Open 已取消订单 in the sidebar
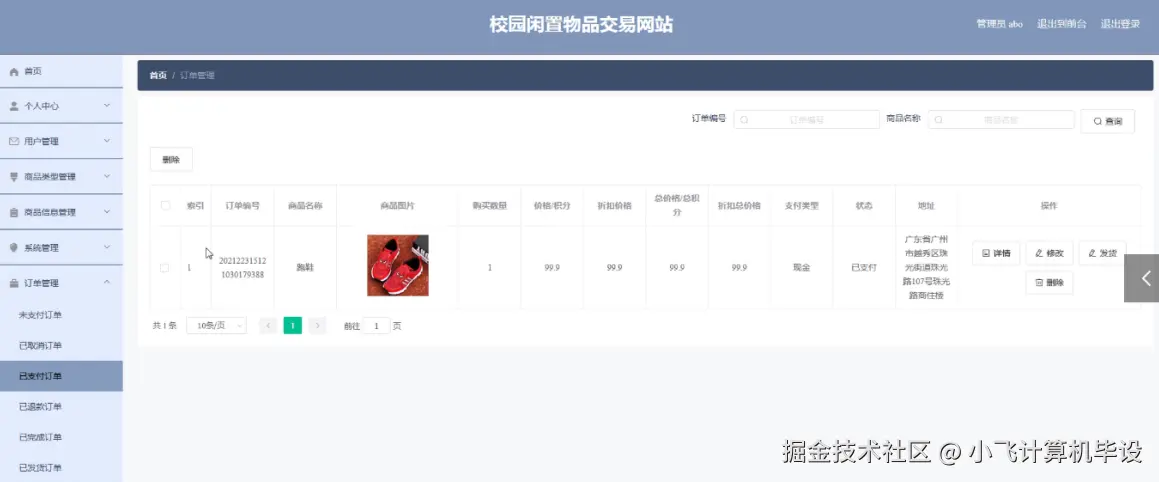Screen dimensions: 1159x482 click(x=61, y=346)
